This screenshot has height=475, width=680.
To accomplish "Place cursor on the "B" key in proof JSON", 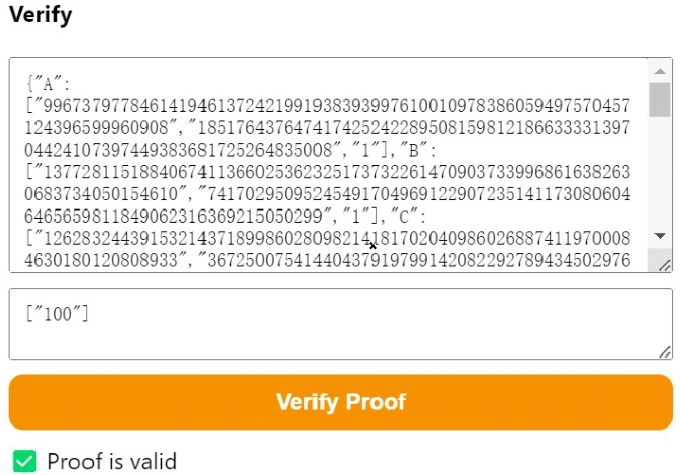I will pyautogui.click(x=412, y=151).
